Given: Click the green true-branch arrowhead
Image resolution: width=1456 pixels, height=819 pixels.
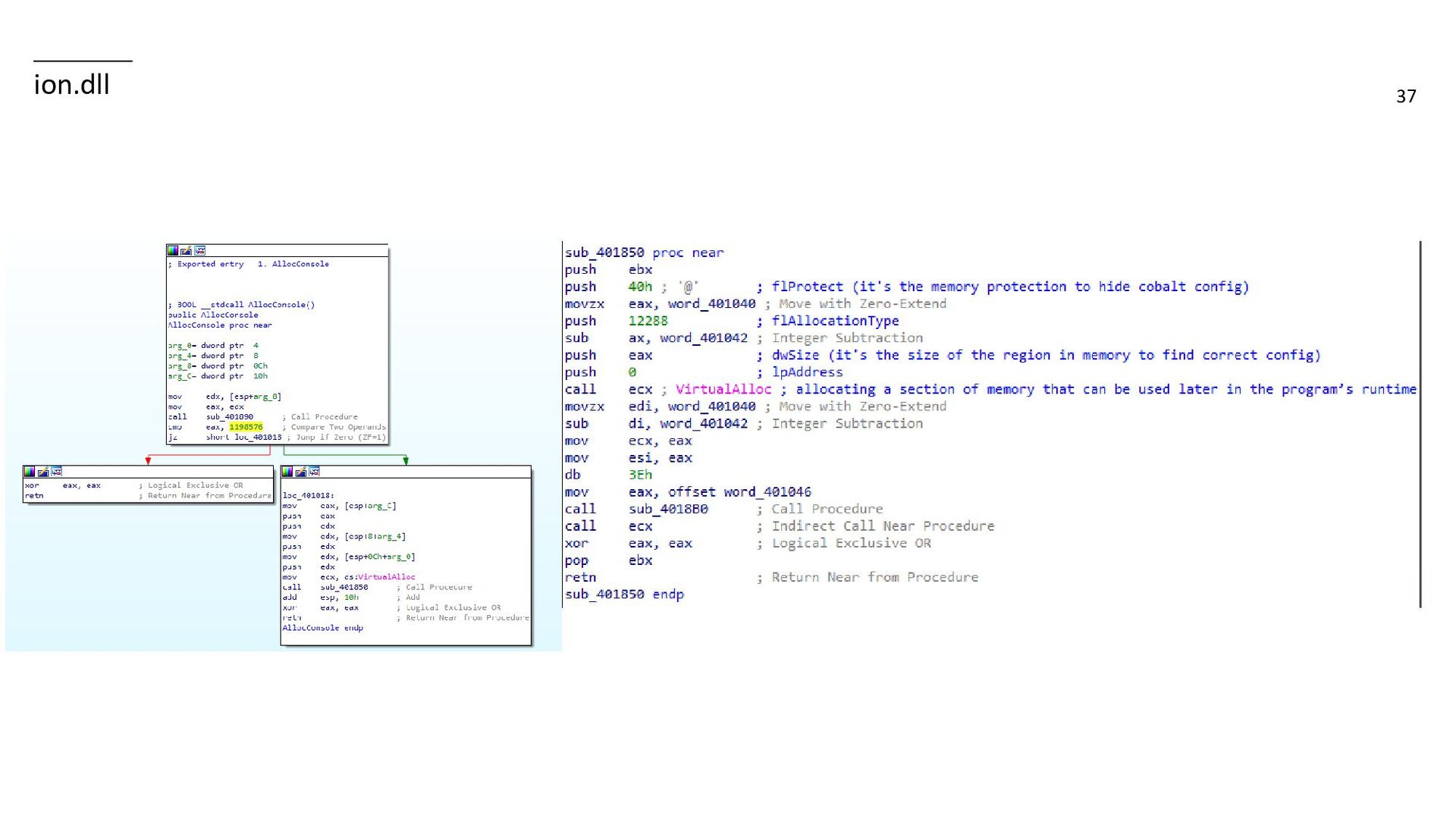Looking at the screenshot, I should 406,461.
